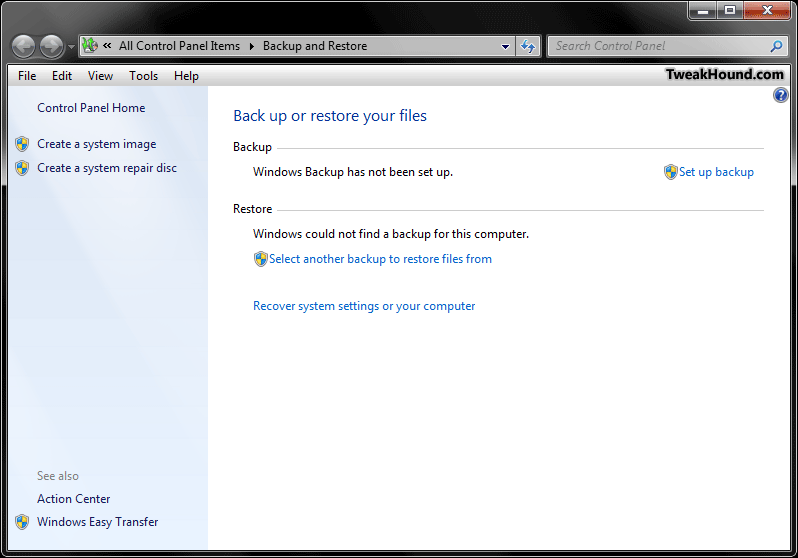Image resolution: width=798 pixels, height=558 pixels.
Task: Maximize the Backup and Restore window
Action: point(730,10)
